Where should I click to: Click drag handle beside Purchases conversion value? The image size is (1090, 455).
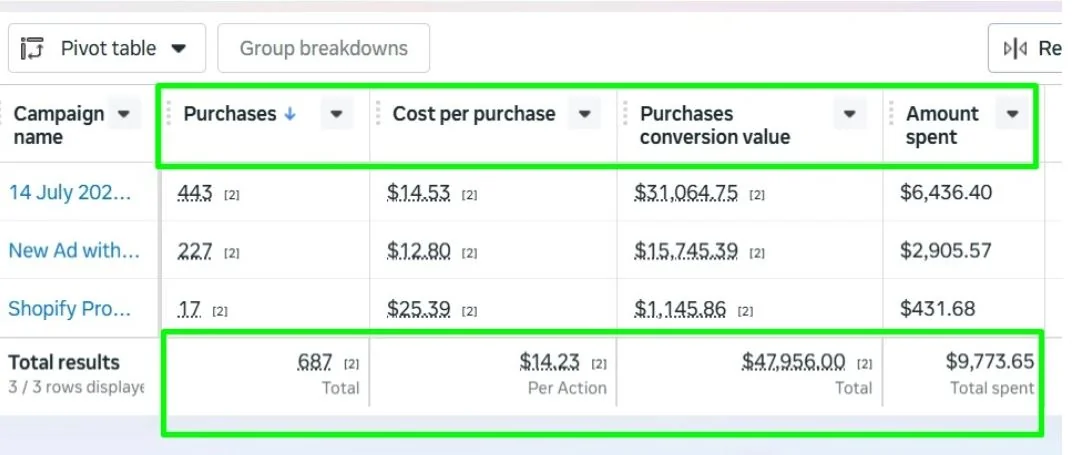[626, 113]
